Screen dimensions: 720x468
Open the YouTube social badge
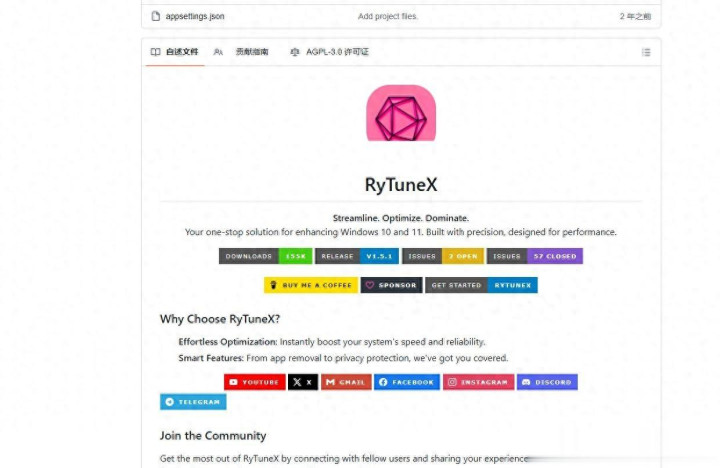pyautogui.click(x=255, y=382)
